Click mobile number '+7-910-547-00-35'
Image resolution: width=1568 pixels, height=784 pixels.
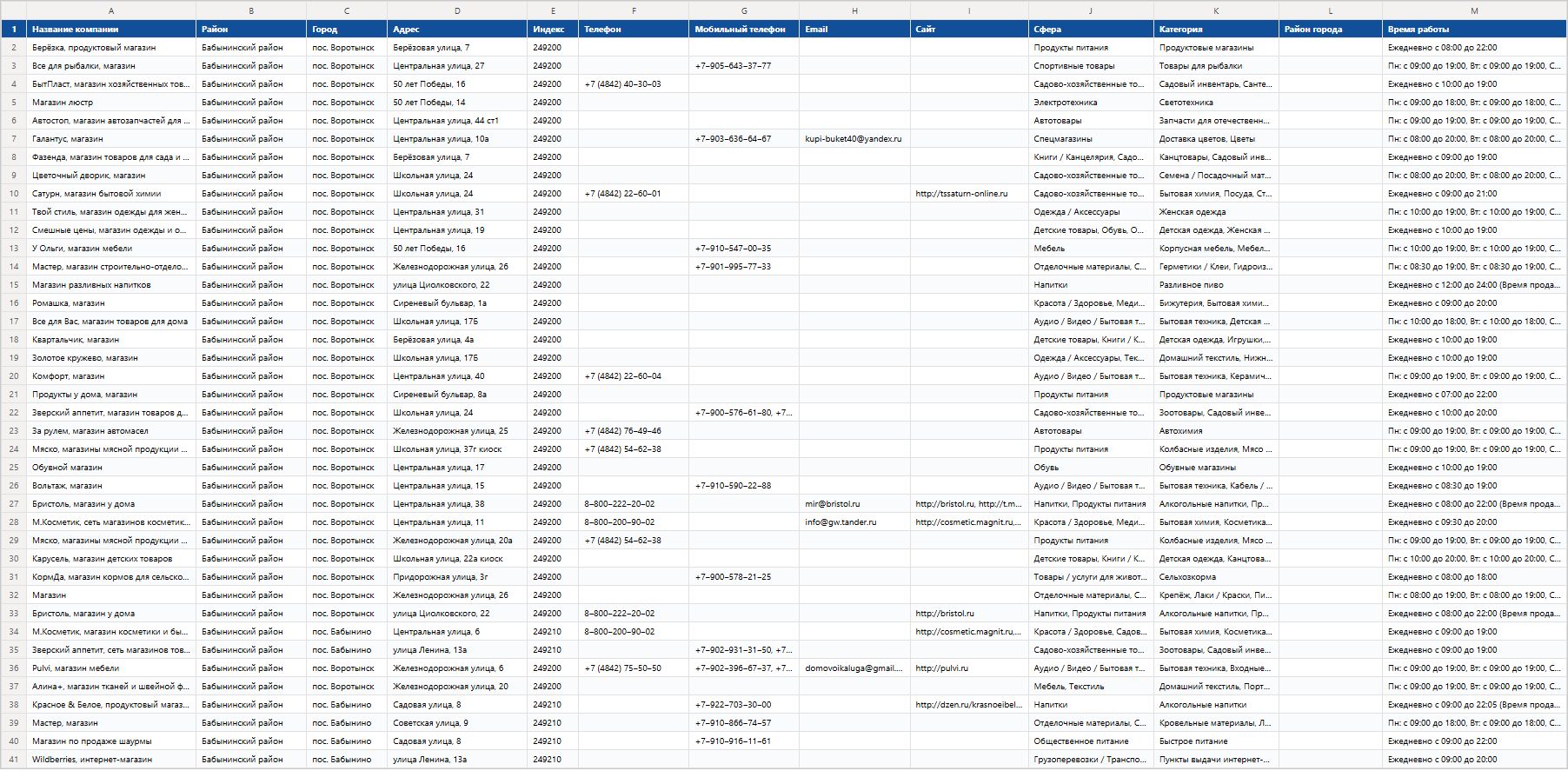[x=744, y=249]
